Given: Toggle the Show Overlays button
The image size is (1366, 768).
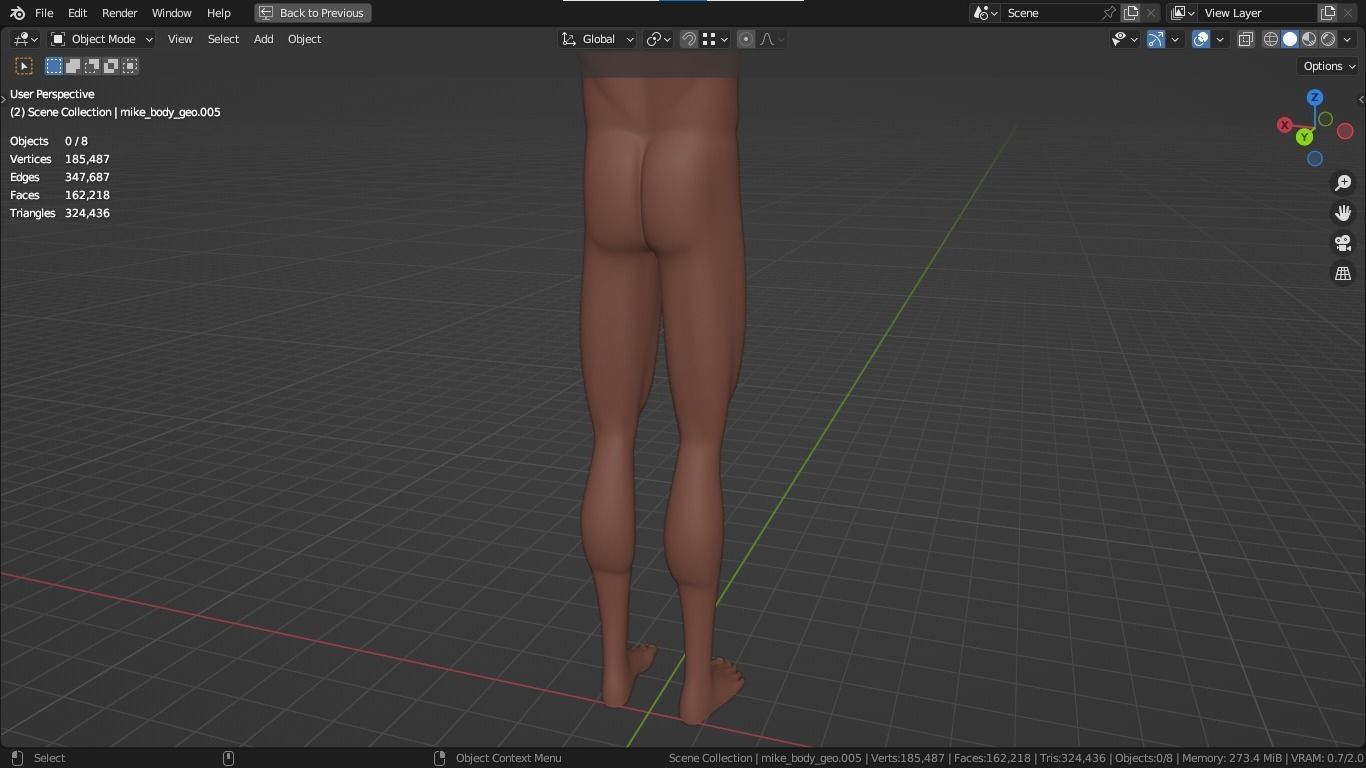Looking at the screenshot, I should pyautogui.click(x=1201, y=39).
